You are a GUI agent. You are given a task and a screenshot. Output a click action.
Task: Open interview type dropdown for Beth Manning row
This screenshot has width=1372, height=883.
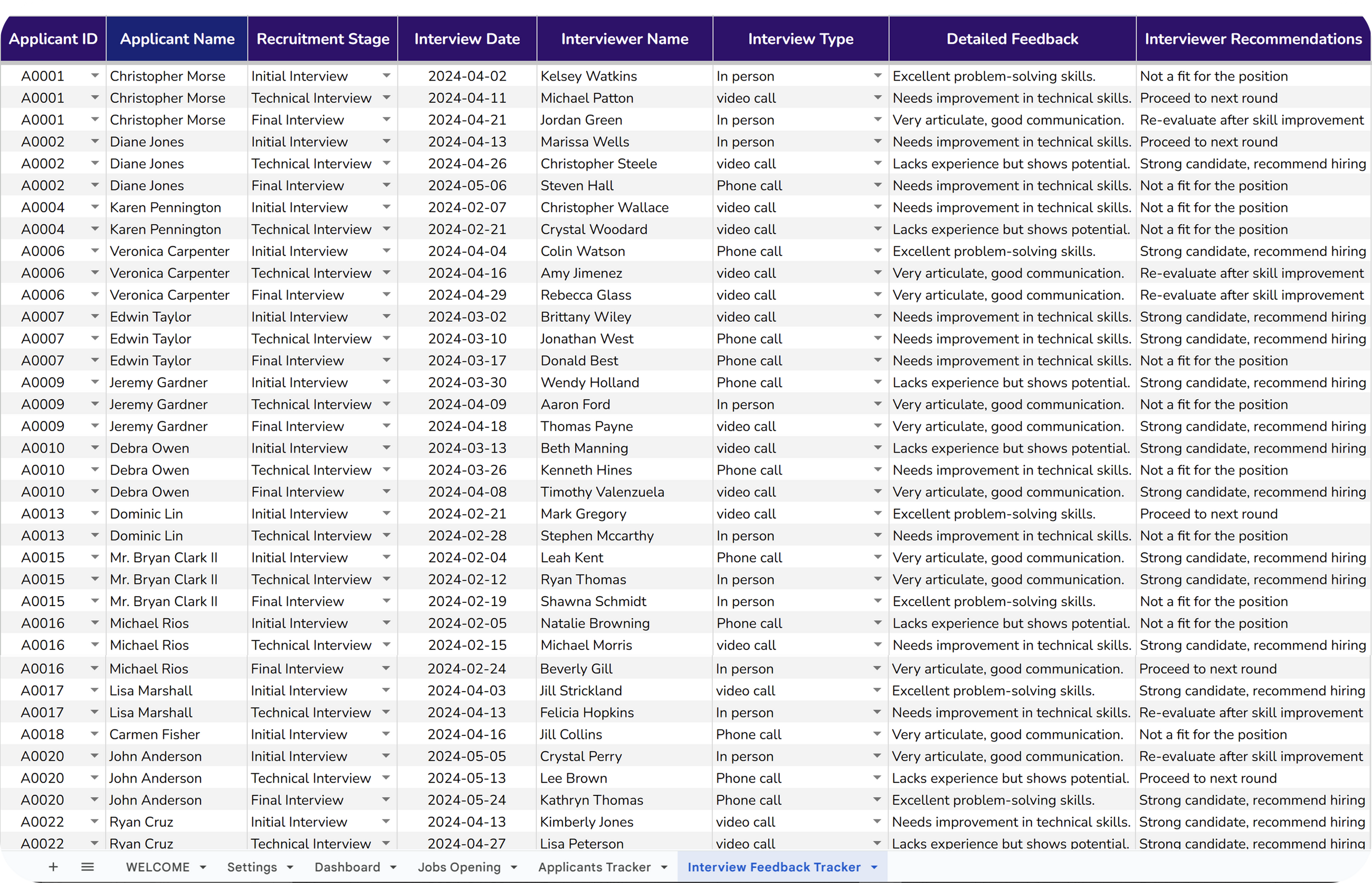click(877, 448)
